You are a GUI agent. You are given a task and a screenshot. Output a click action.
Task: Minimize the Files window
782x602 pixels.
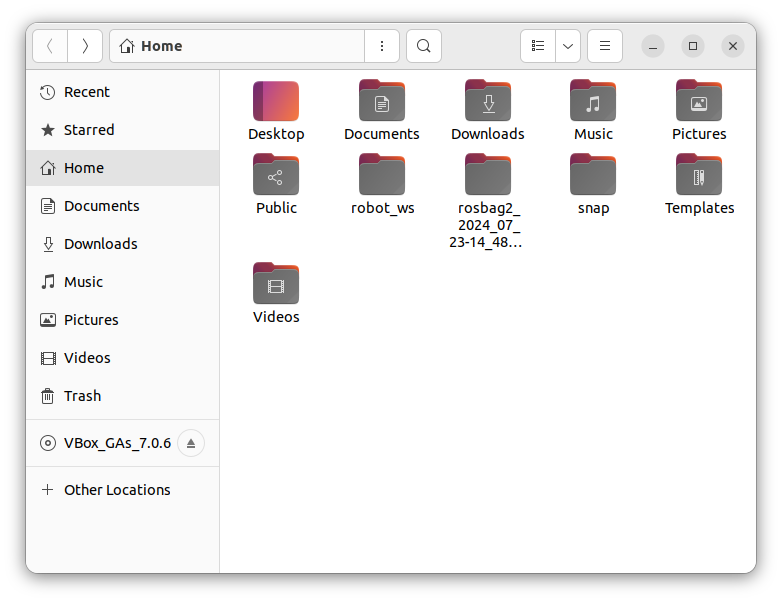pyautogui.click(x=653, y=46)
